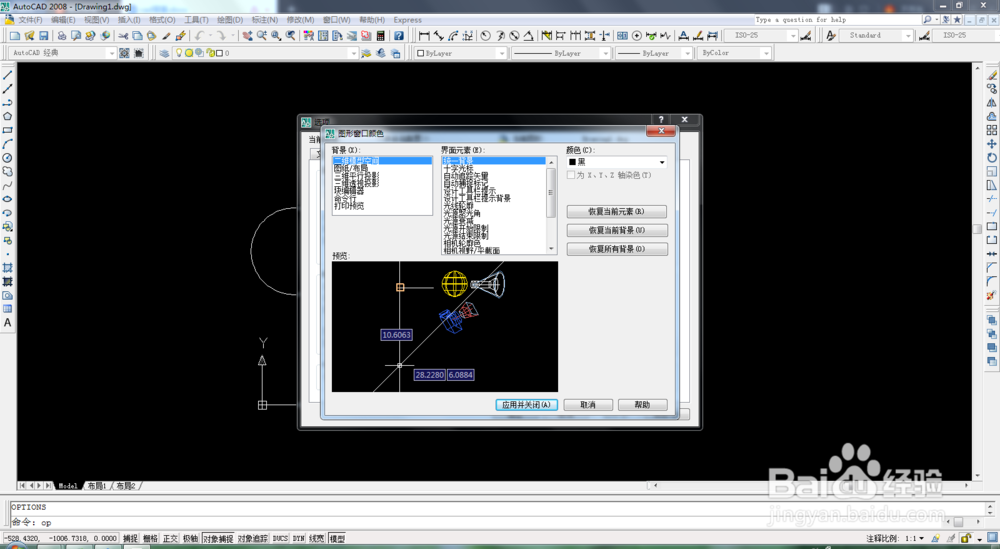This screenshot has height=549, width=1000.
Task: Click the QuickCalc calculator icon
Action: (x=381, y=36)
